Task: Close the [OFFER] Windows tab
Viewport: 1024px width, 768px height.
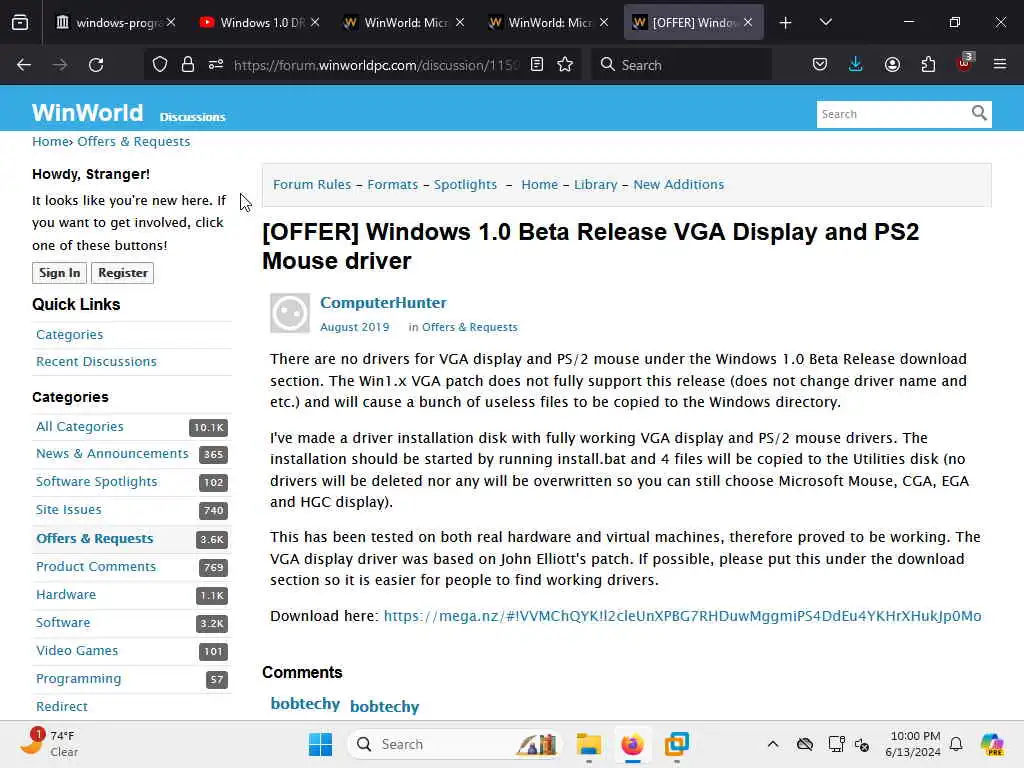Action: [x=748, y=23]
